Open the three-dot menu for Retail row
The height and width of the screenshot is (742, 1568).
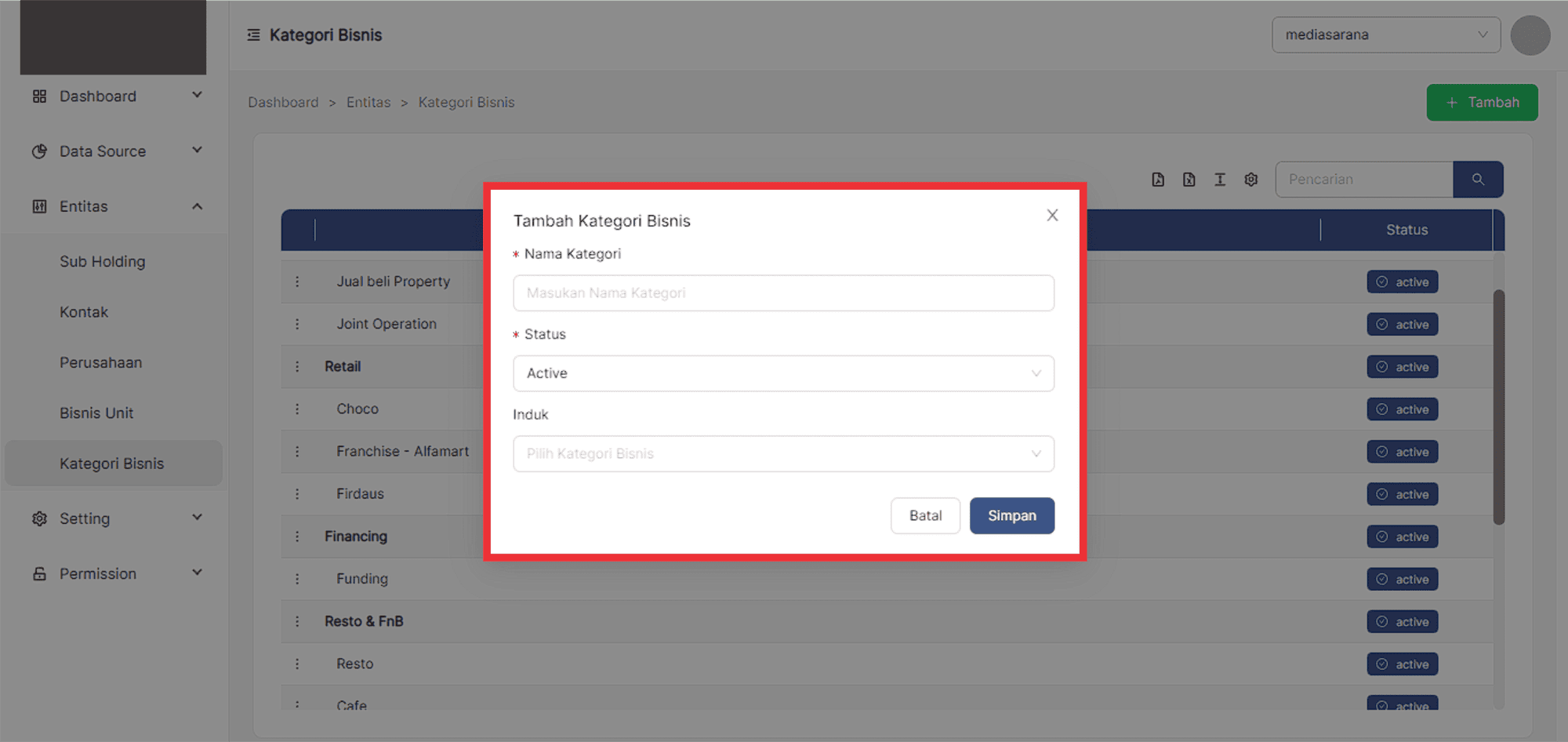pos(297,366)
